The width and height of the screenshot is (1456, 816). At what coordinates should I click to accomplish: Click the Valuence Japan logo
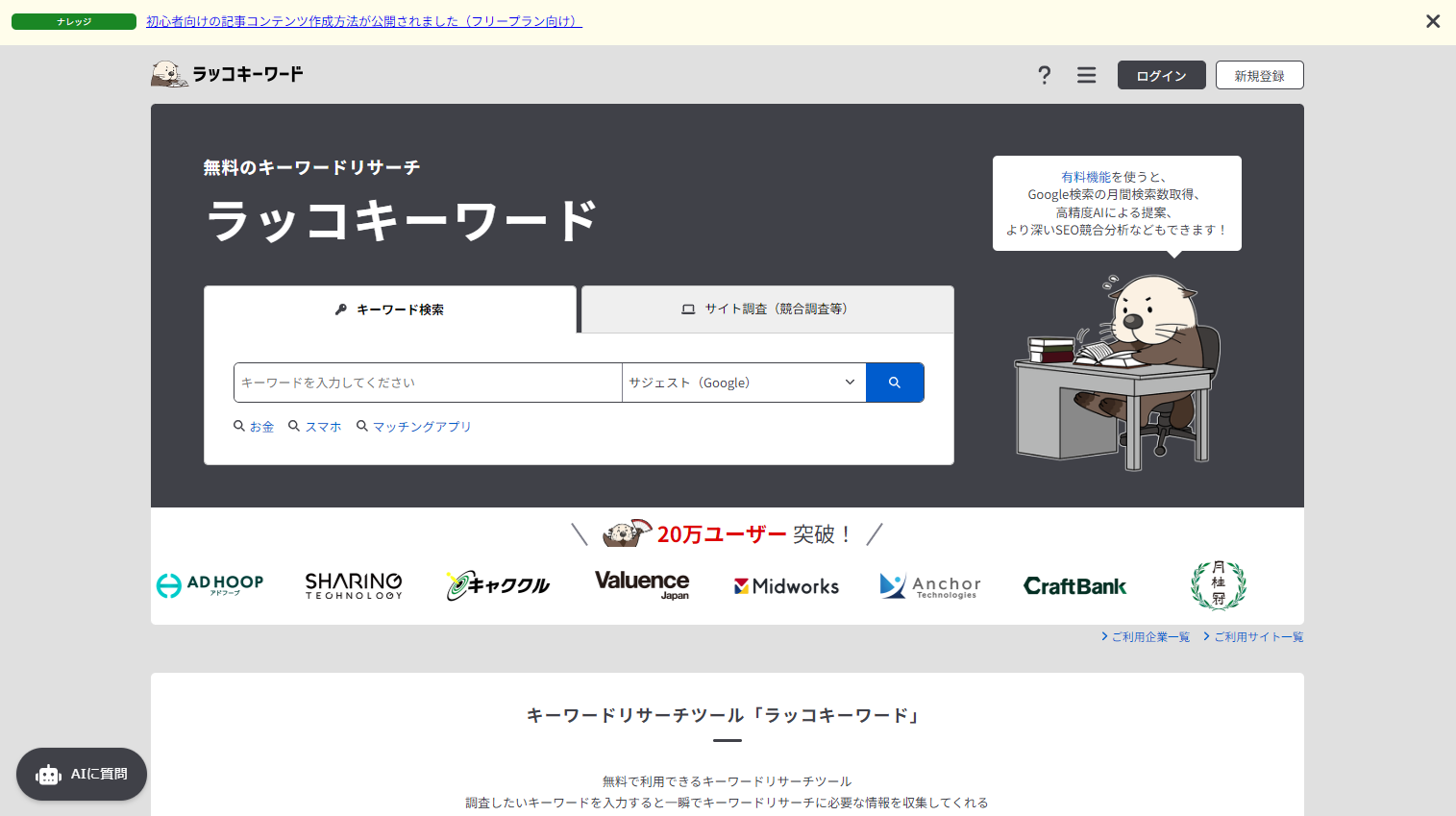pyautogui.click(x=642, y=584)
